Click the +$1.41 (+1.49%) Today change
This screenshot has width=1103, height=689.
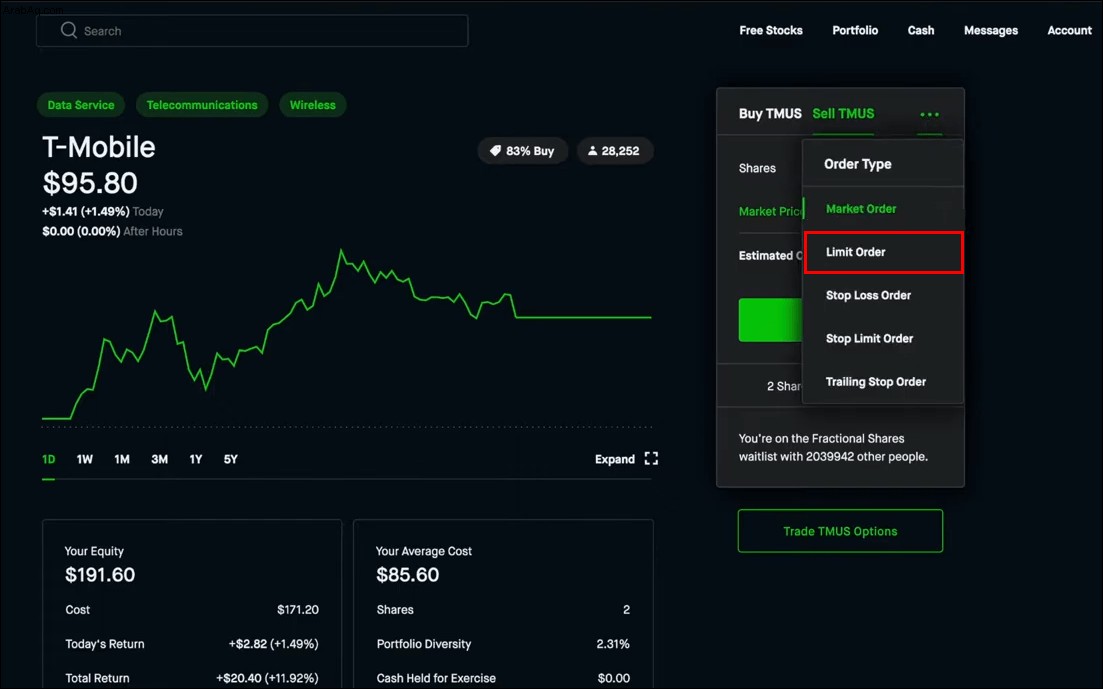(x=103, y=211)
